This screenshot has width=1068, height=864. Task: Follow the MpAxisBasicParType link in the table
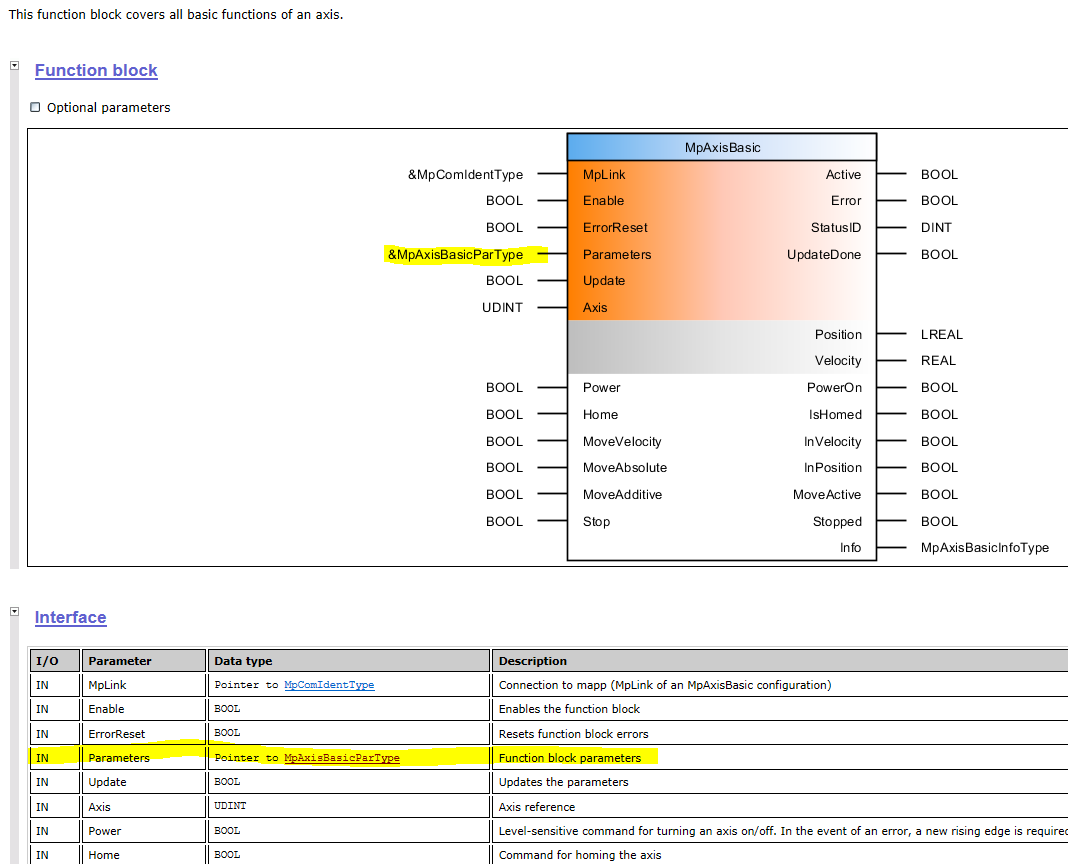point(342,758)
